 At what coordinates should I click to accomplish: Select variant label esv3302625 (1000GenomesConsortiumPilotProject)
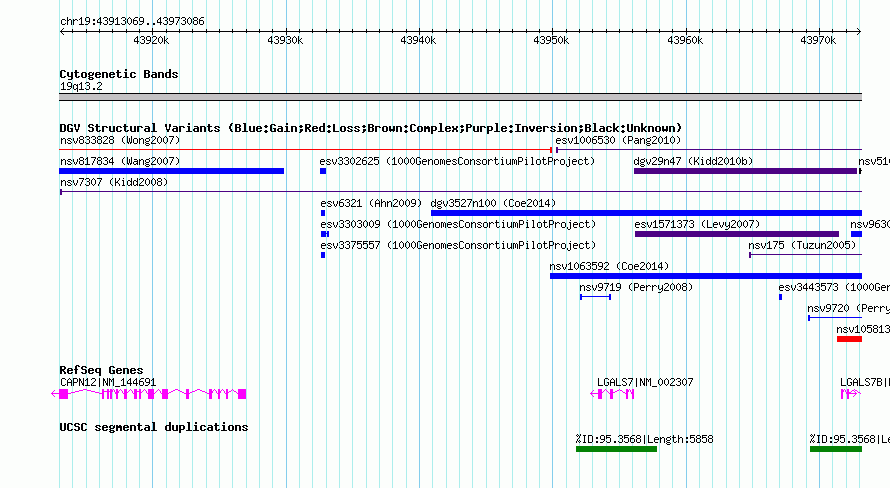(457, 161)
